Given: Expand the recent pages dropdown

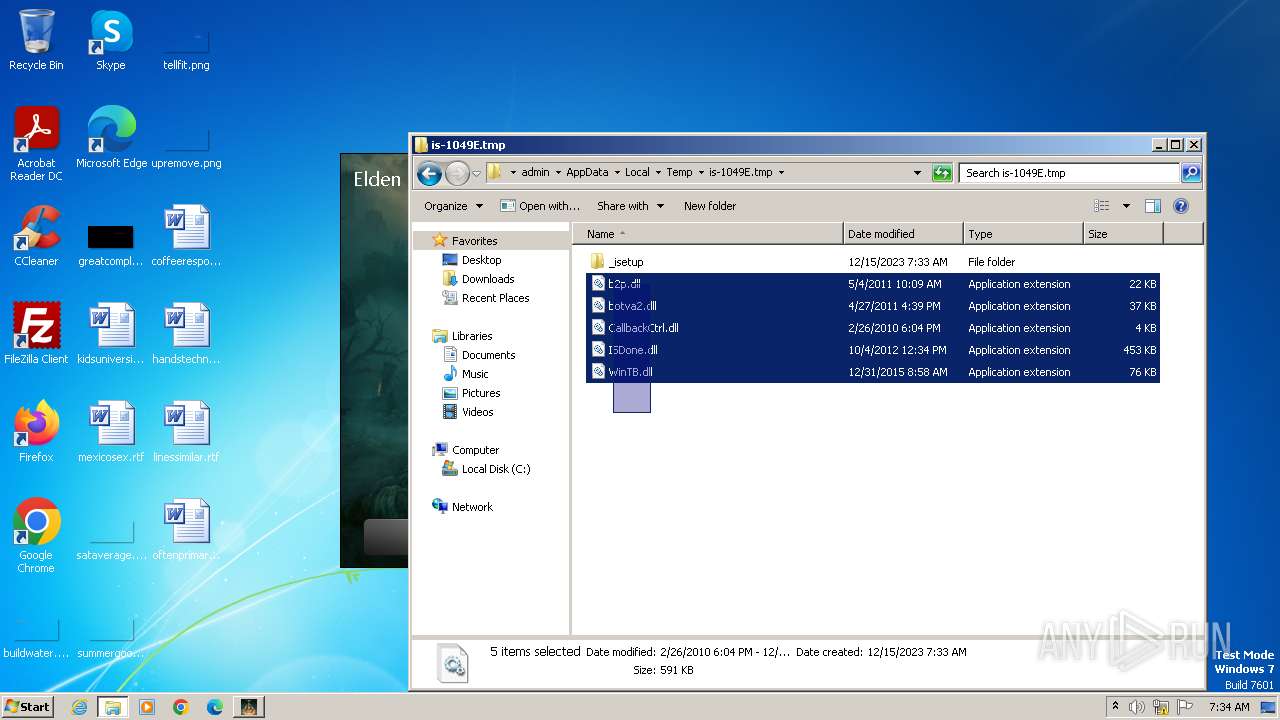Looking at the screenshot, I should pos(476,173).
